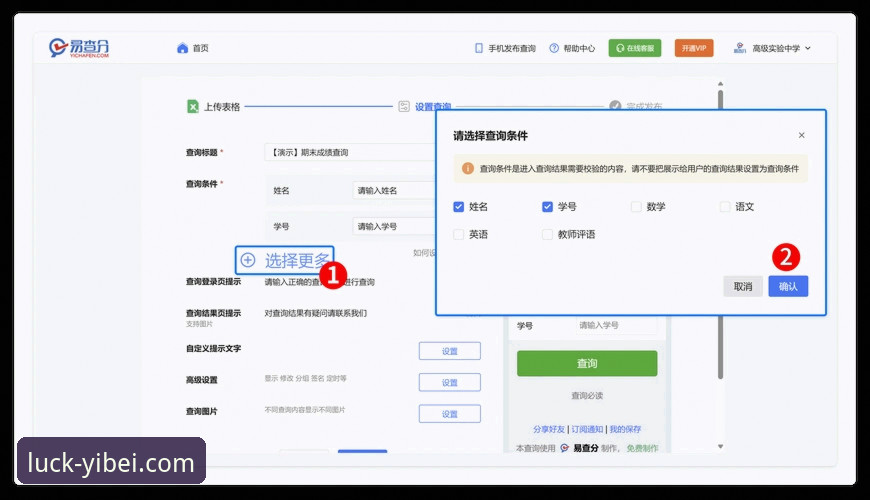Open 手机发布查询 link
This screenshot has width=870, height=500.
pyautogui.click(x=512, y=48)
